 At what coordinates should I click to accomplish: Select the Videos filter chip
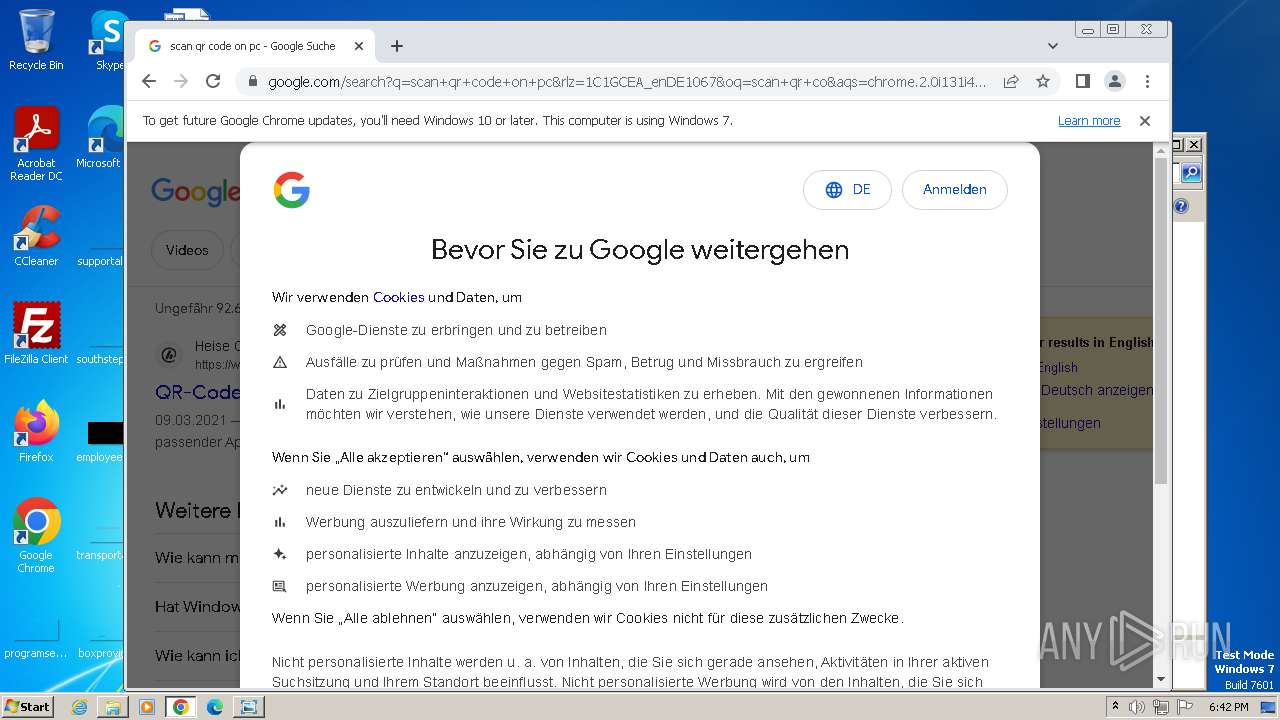point(187,250)
